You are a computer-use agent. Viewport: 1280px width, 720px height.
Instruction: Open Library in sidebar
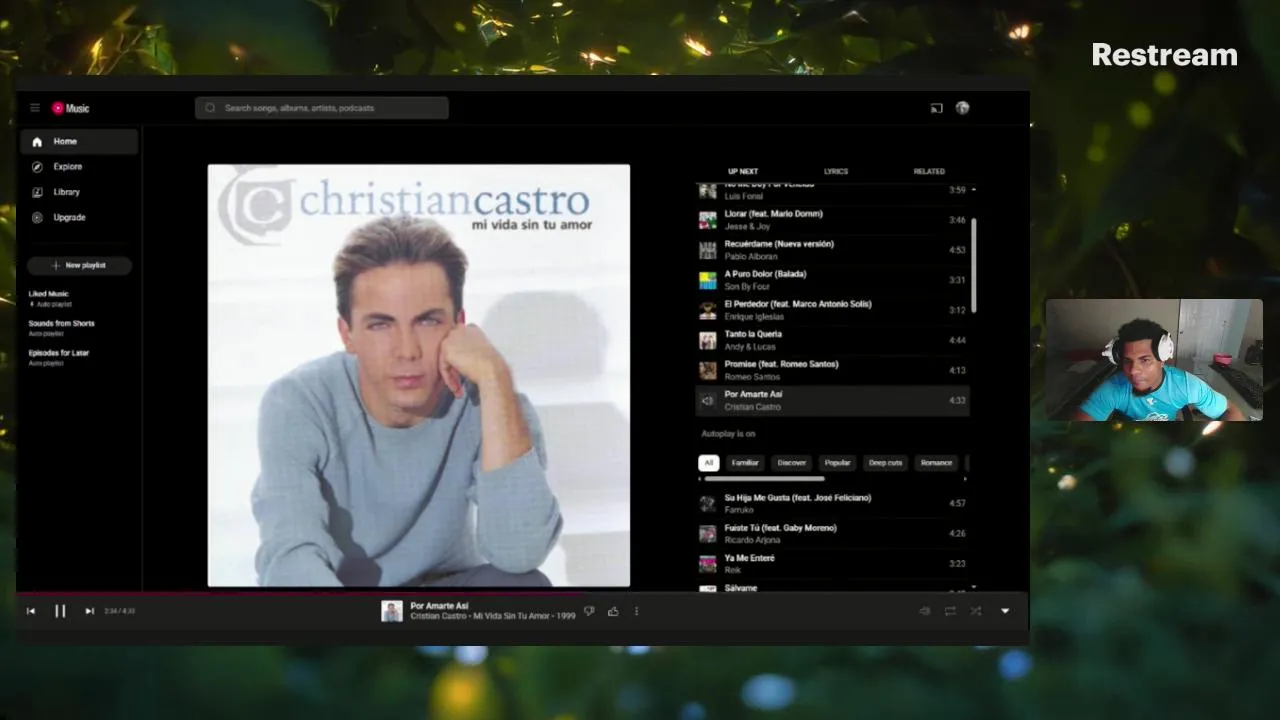click(79, 192)
